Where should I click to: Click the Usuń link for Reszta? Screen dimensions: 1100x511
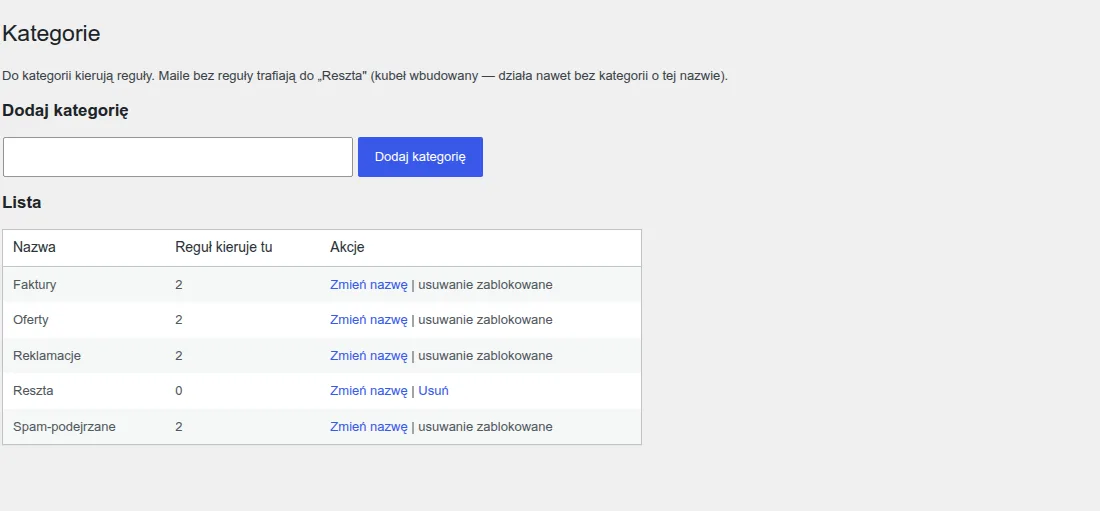click(x=434, y=390)
